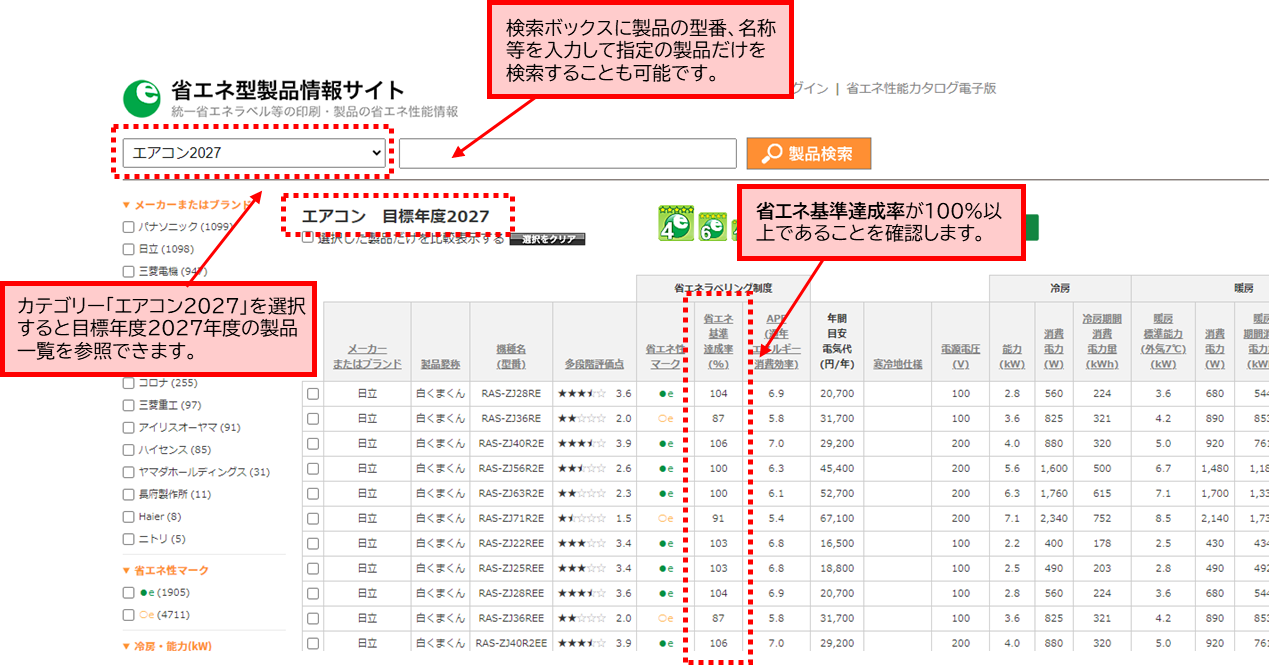This screenshot has width=1269, height=665.
Task: Sort by 電源電圧(V) column header
Action: point(961,357)
